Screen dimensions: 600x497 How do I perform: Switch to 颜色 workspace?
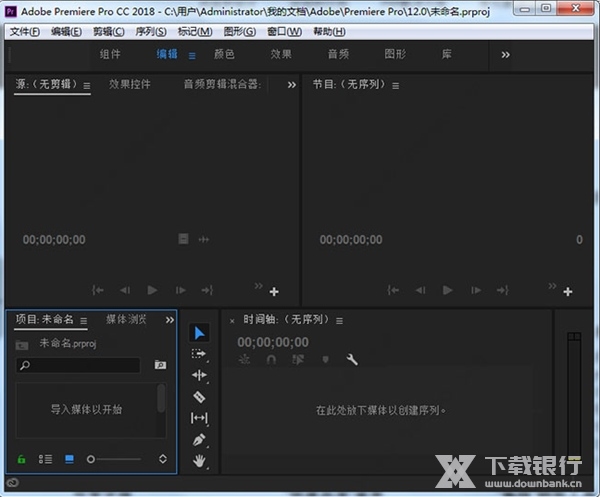pos(224,54)
